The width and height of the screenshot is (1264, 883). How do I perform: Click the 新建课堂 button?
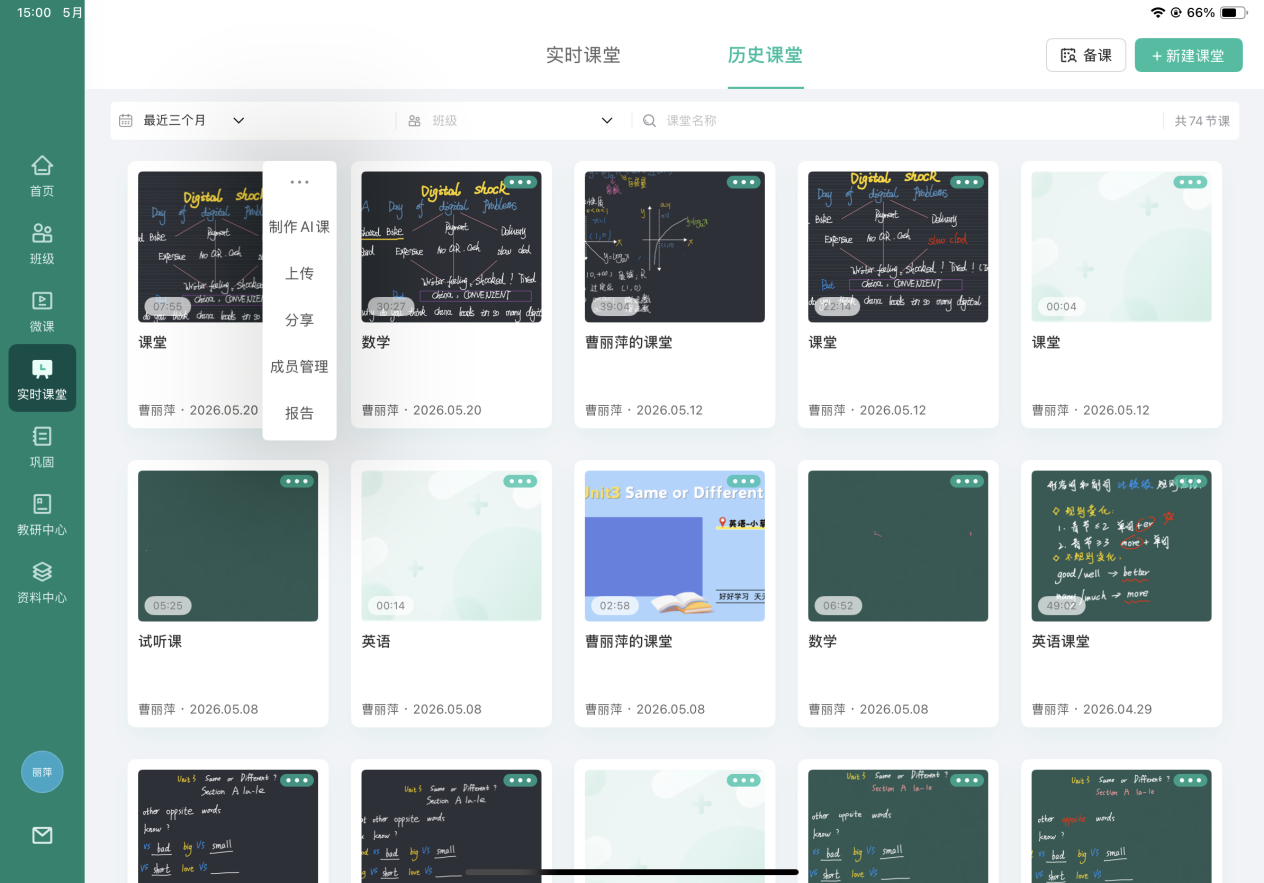[1188, 55]
